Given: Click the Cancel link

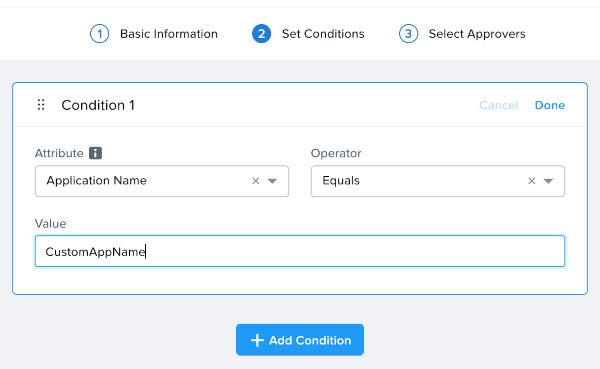Looking at the screenshot, I should click(499, 105).
